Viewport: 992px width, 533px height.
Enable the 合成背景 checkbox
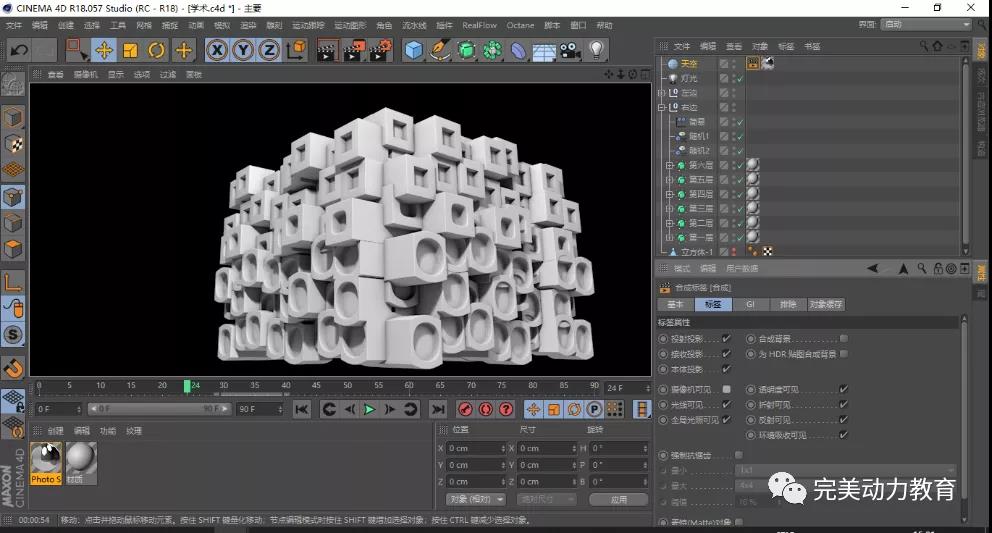[844, 339]
